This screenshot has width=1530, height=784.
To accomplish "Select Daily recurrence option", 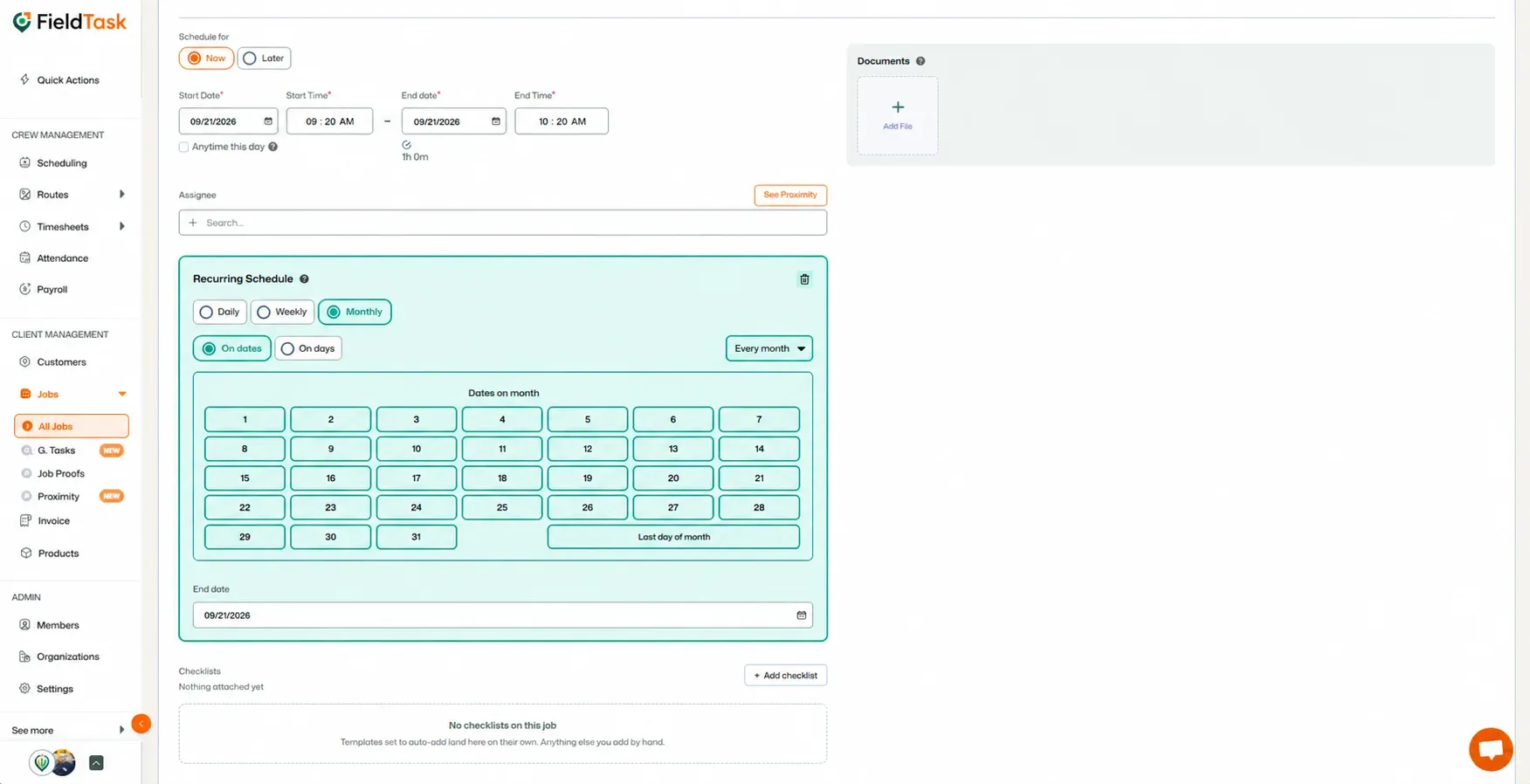I will coord(219,312).
